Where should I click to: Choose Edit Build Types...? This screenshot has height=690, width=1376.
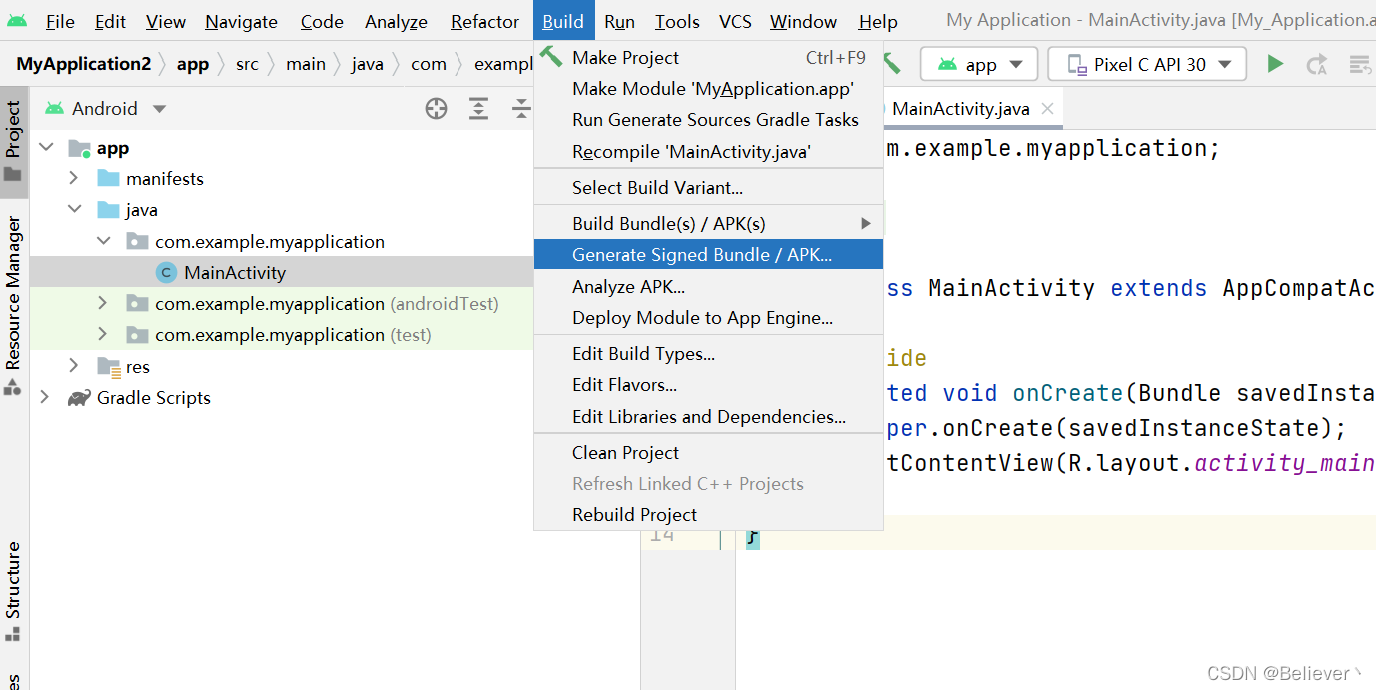click(x=708, y=354)
